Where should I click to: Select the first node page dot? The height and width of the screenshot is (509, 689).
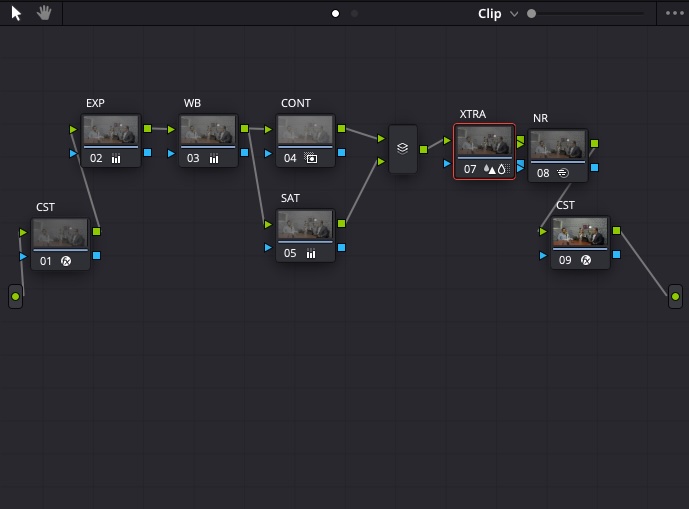(x=335, y=14)
